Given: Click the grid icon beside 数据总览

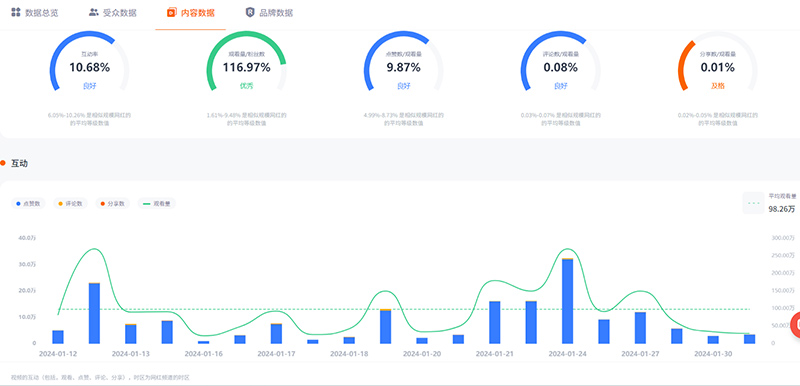Looking at the screenshot, I should (16, 12).
